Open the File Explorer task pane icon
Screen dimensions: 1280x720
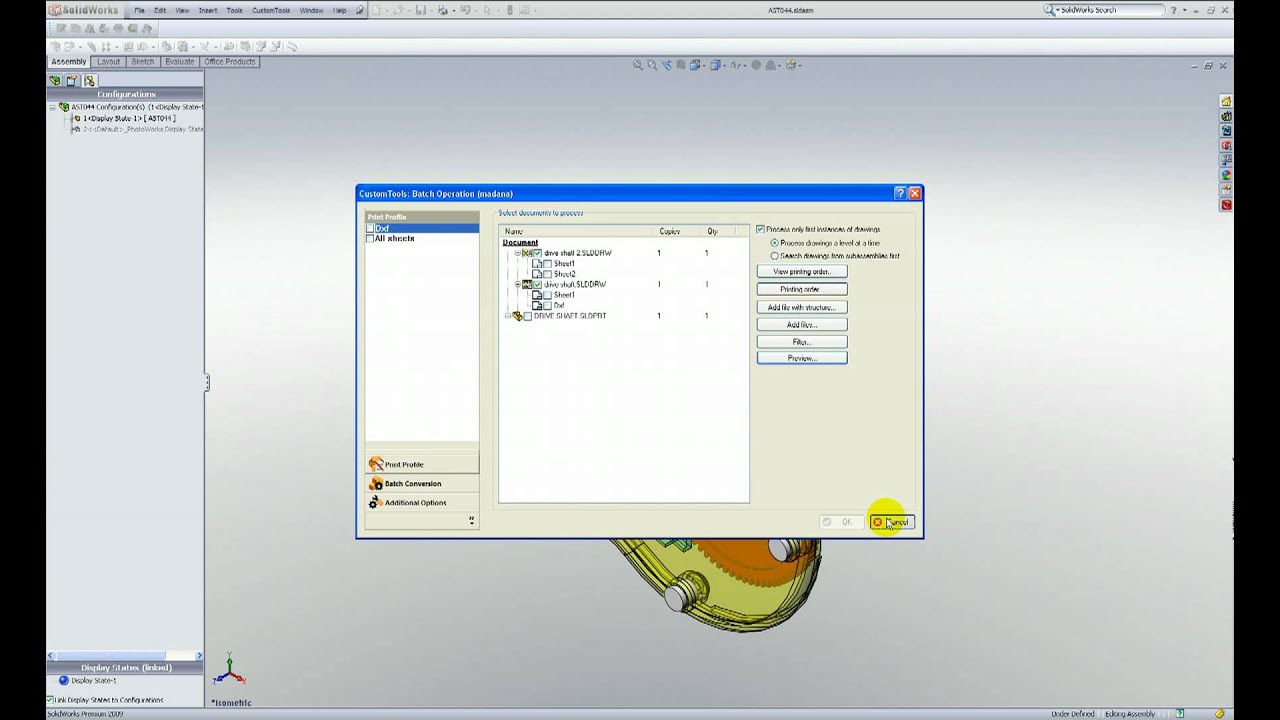pos(1226,131)
